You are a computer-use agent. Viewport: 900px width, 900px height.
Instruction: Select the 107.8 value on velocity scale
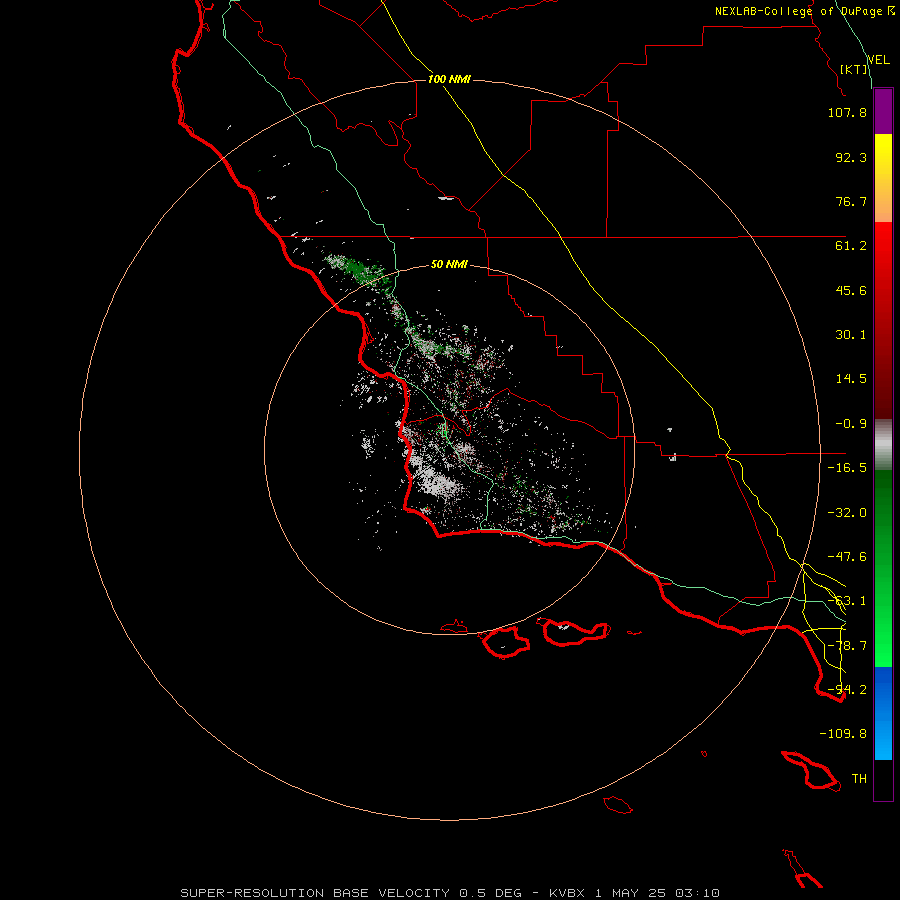click(847, 112)
